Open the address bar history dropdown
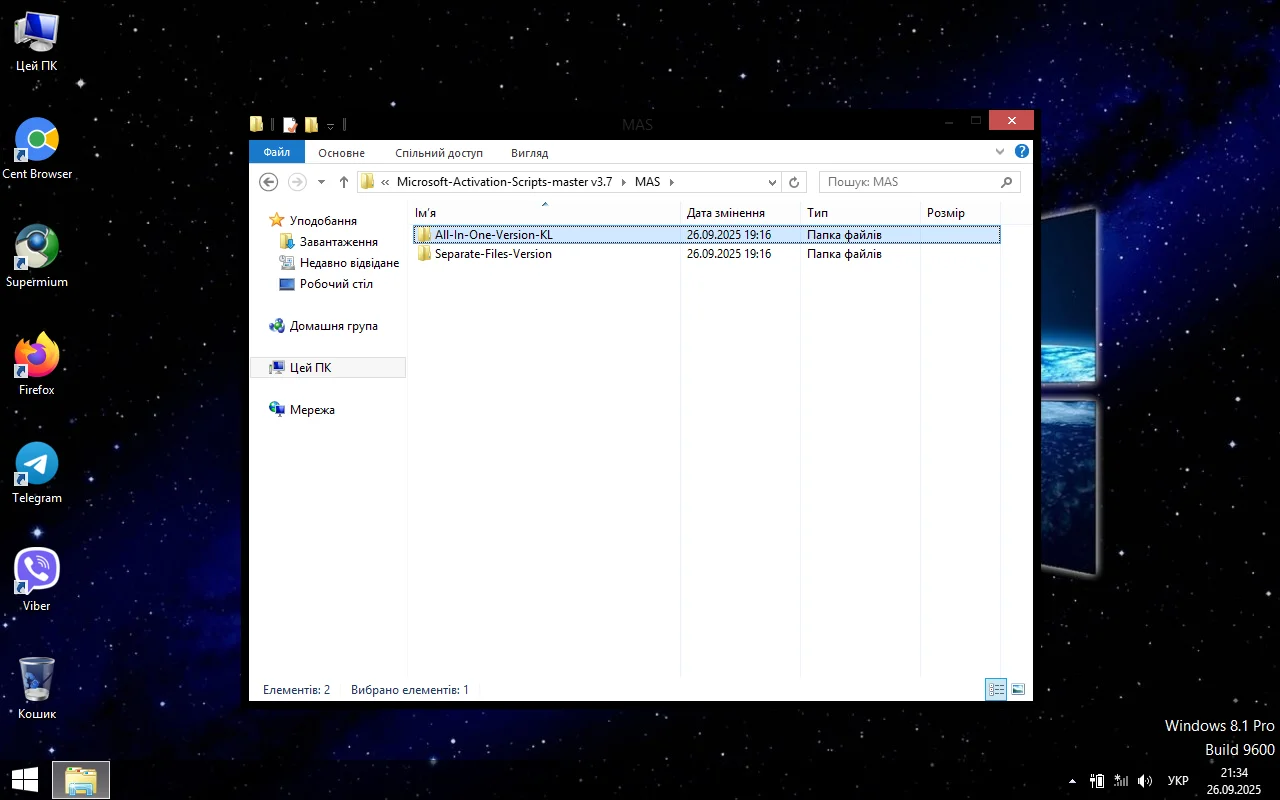The width and height of the screenshot is (1280, 800). [772, 182]
